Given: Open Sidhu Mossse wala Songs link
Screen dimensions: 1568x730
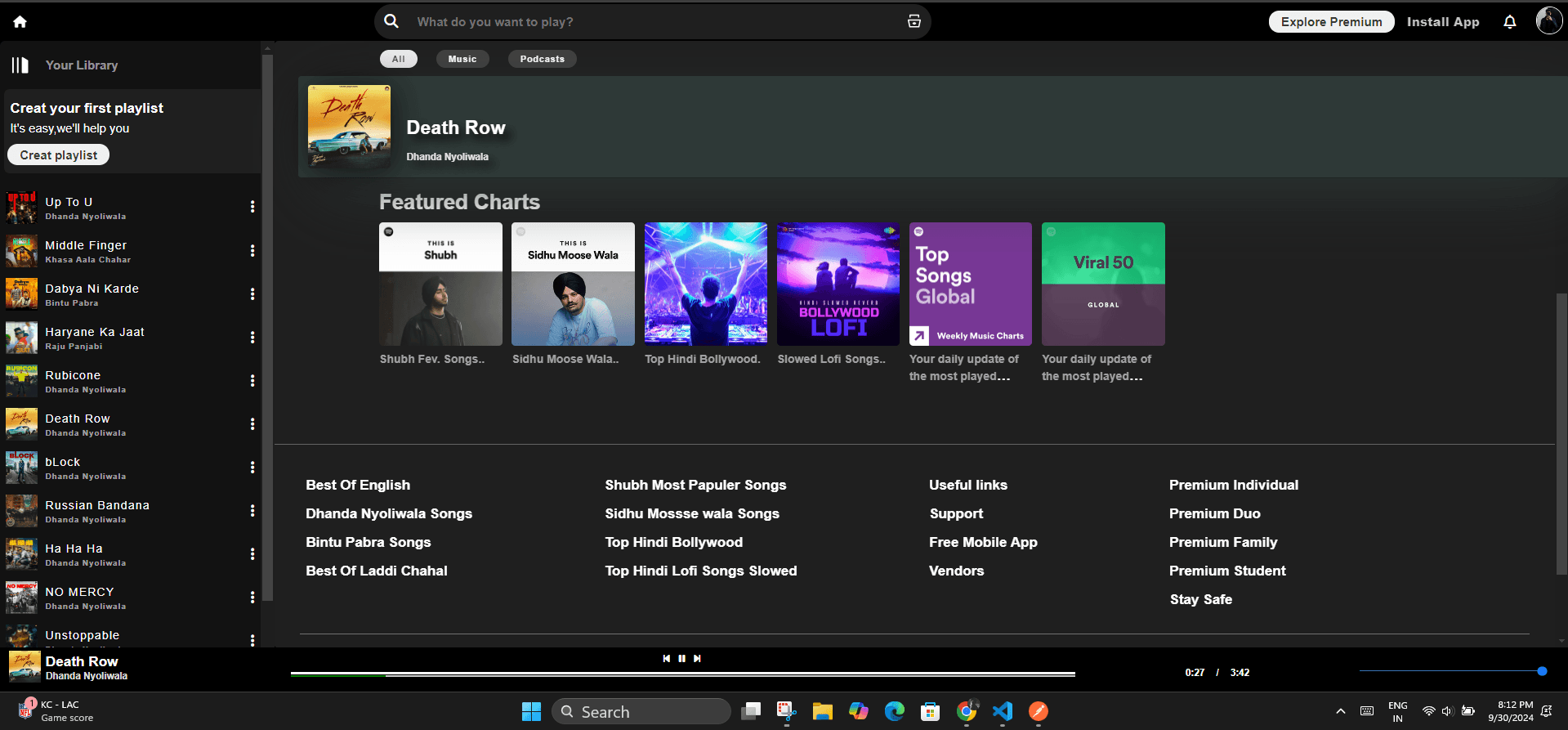Looking at the screenshot, I should tap(692, 513).
